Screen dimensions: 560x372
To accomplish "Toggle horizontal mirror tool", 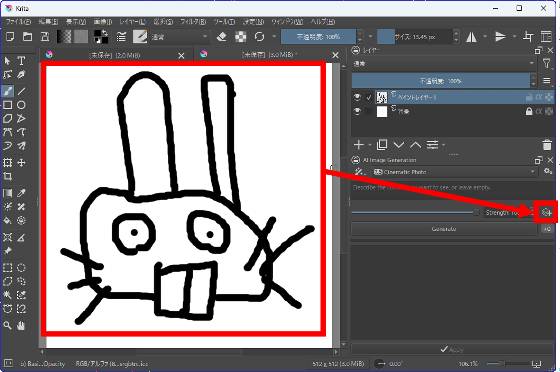I will pyautogui.click(x=471, y=36).
